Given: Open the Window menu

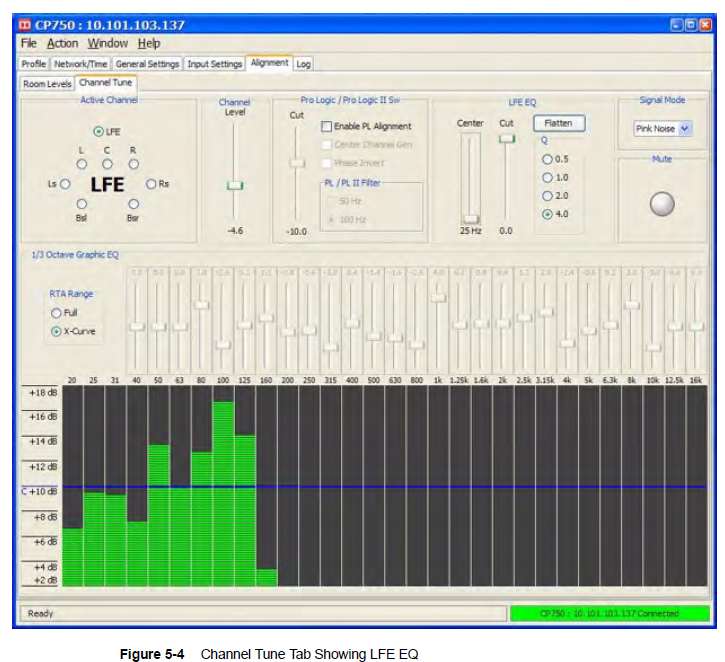Looking at the screenshot, I should tap(108, 43).
